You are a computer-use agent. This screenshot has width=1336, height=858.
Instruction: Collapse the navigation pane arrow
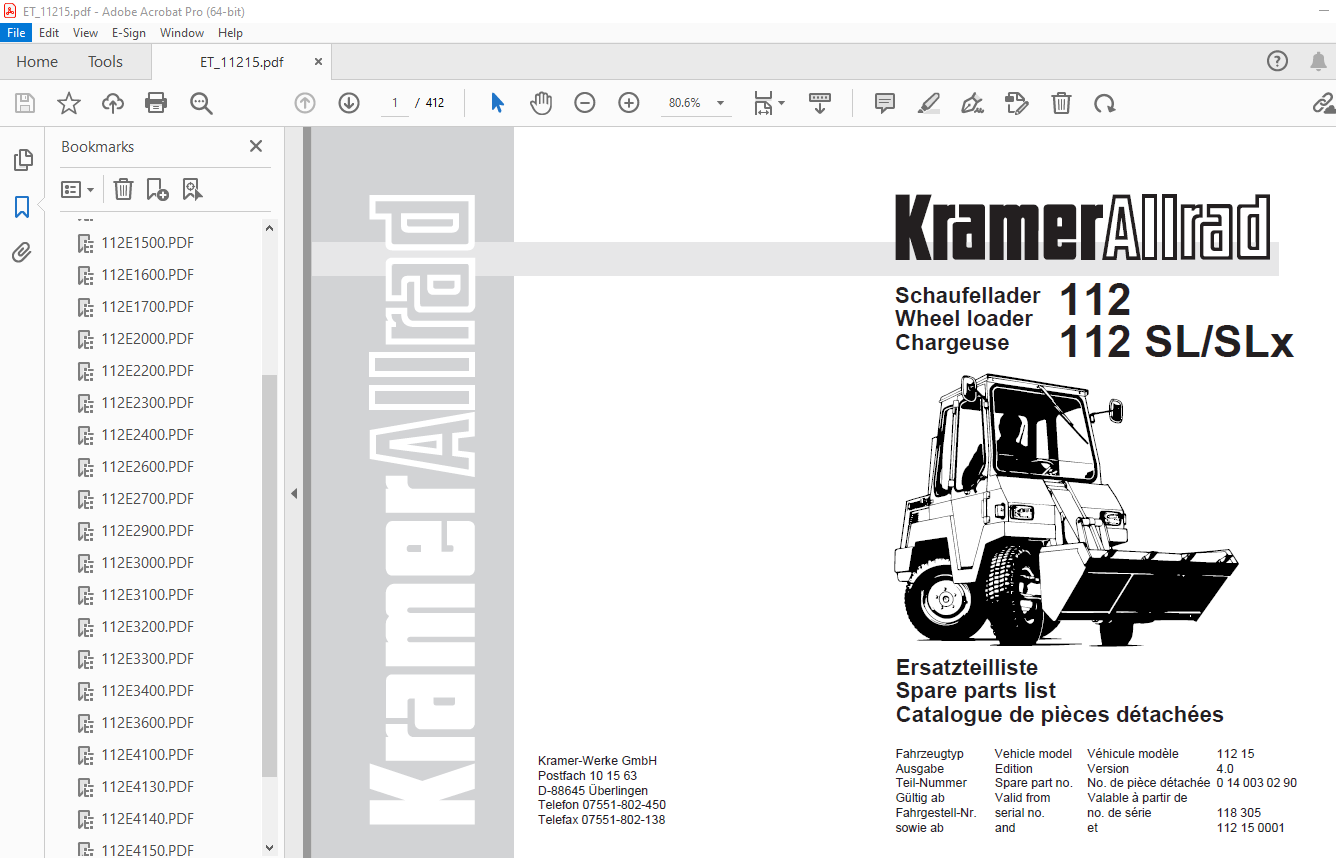pos(294,493)
